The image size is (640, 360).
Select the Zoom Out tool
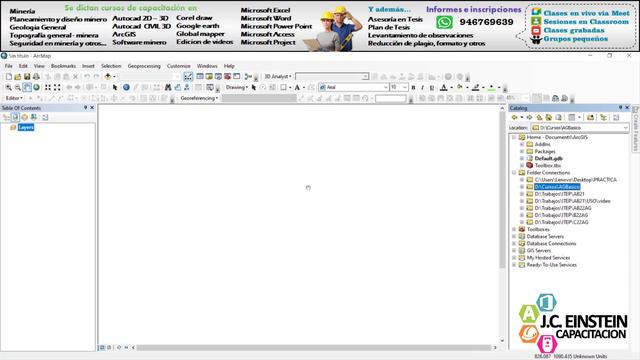click(x=18, y=87)
